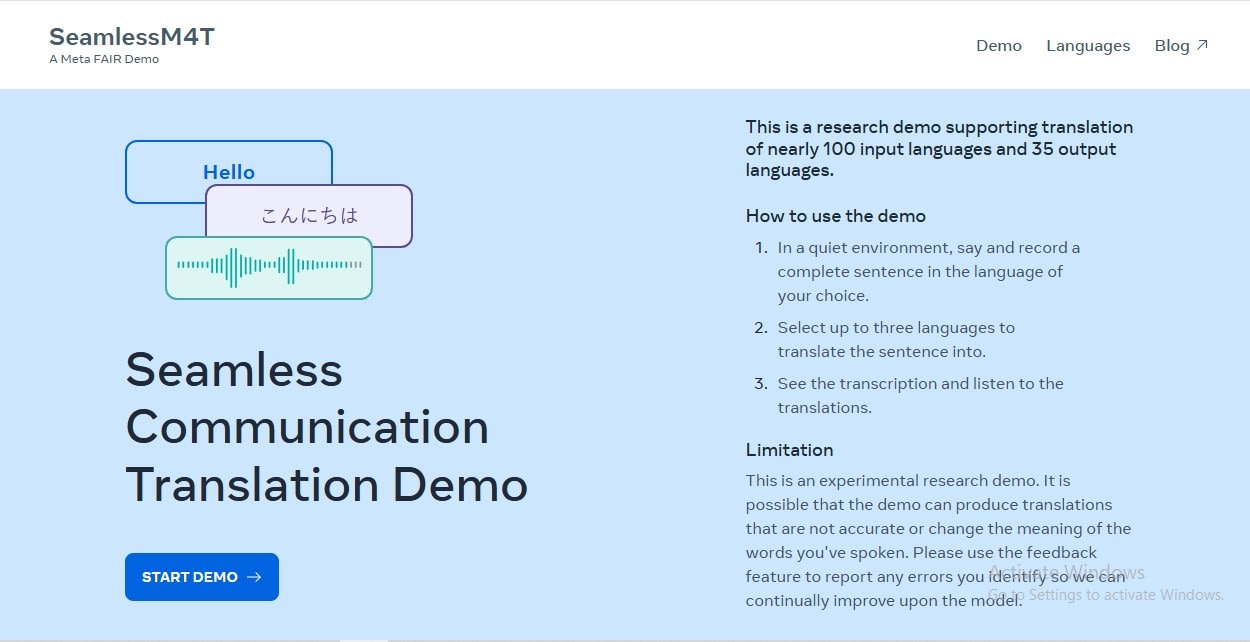This screenshot has width=1250, height=642.
Task: Click the research demo intro paragraph
Action: click(939, 149)
